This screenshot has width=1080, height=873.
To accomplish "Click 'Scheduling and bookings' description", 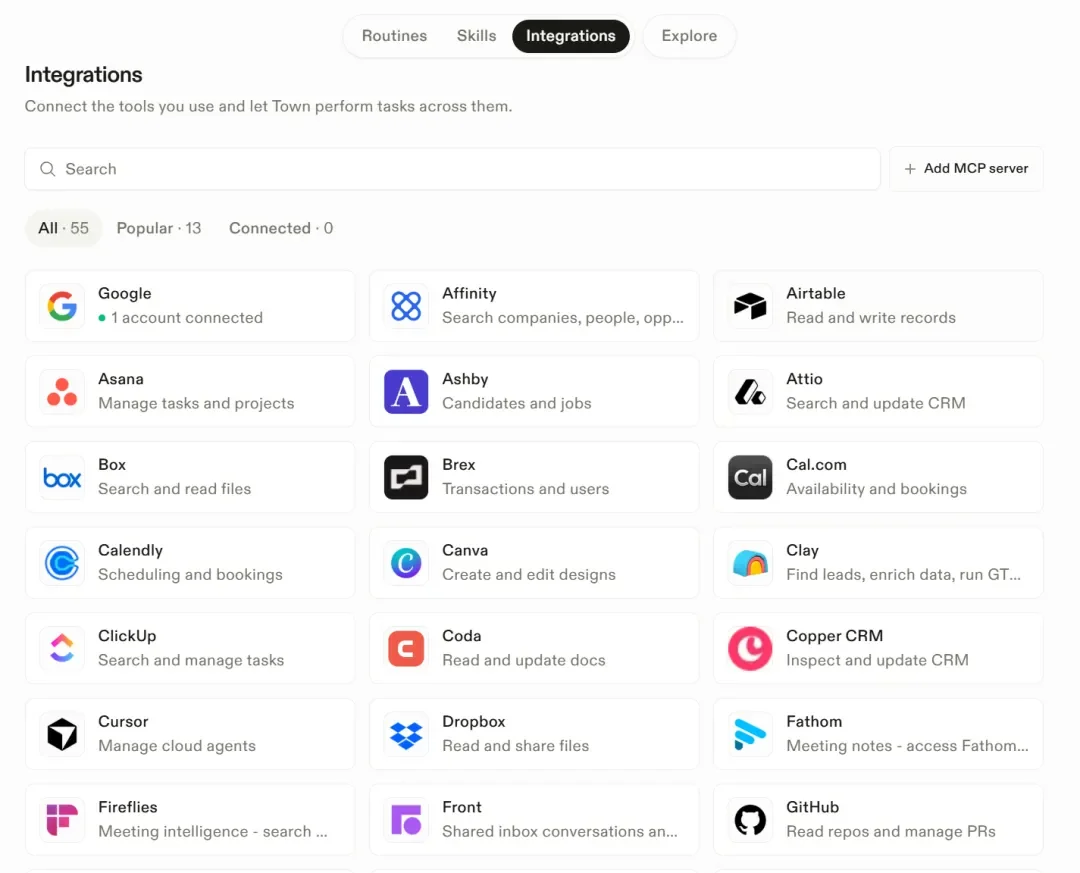I will pyautogui.click(x=190, y=575).
